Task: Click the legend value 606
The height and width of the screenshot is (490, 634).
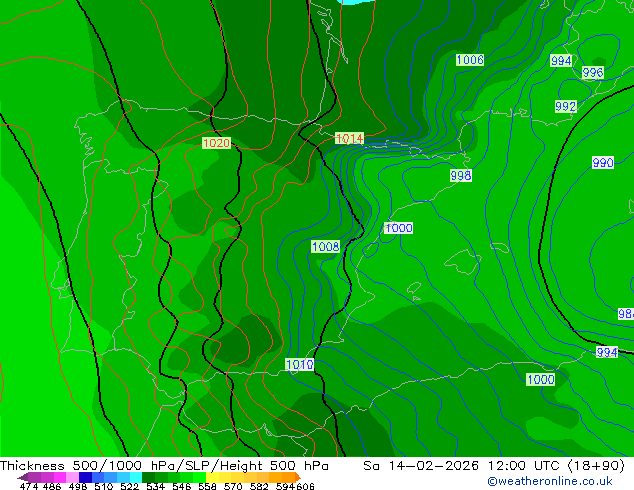Action: click(305, 486)
